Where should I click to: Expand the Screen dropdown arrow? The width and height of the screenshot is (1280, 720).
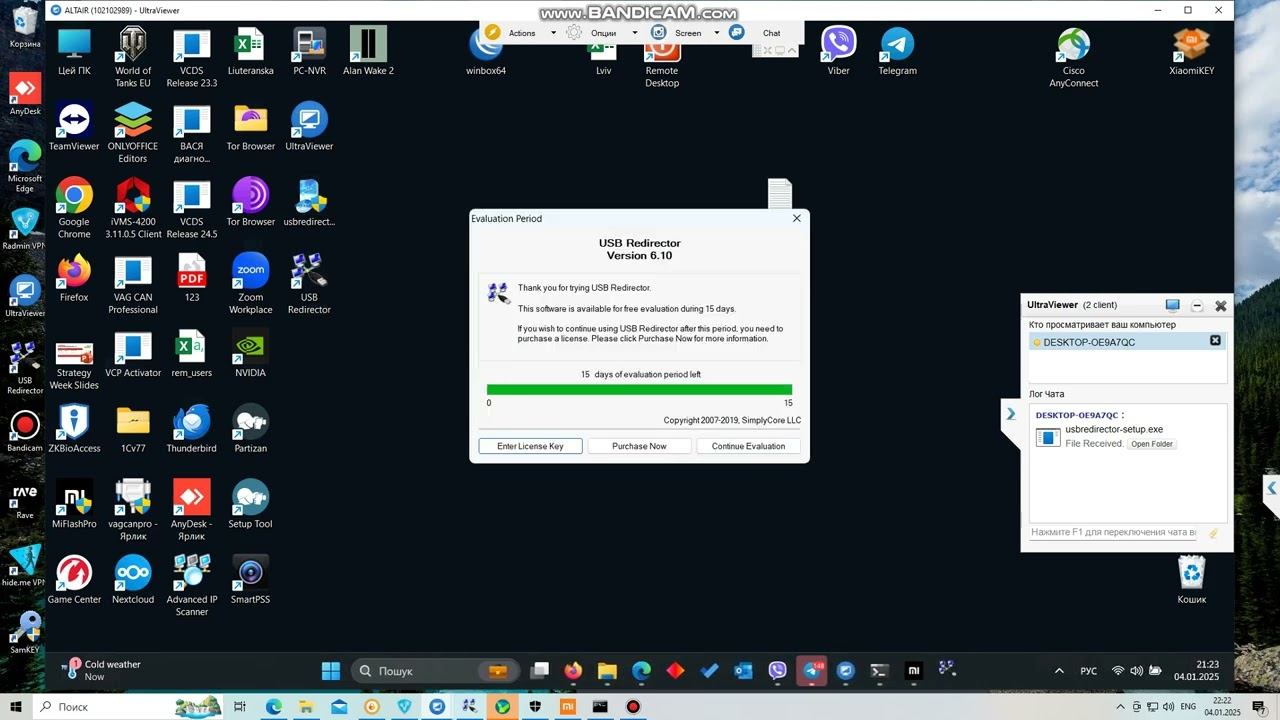[x=716, y=33]
